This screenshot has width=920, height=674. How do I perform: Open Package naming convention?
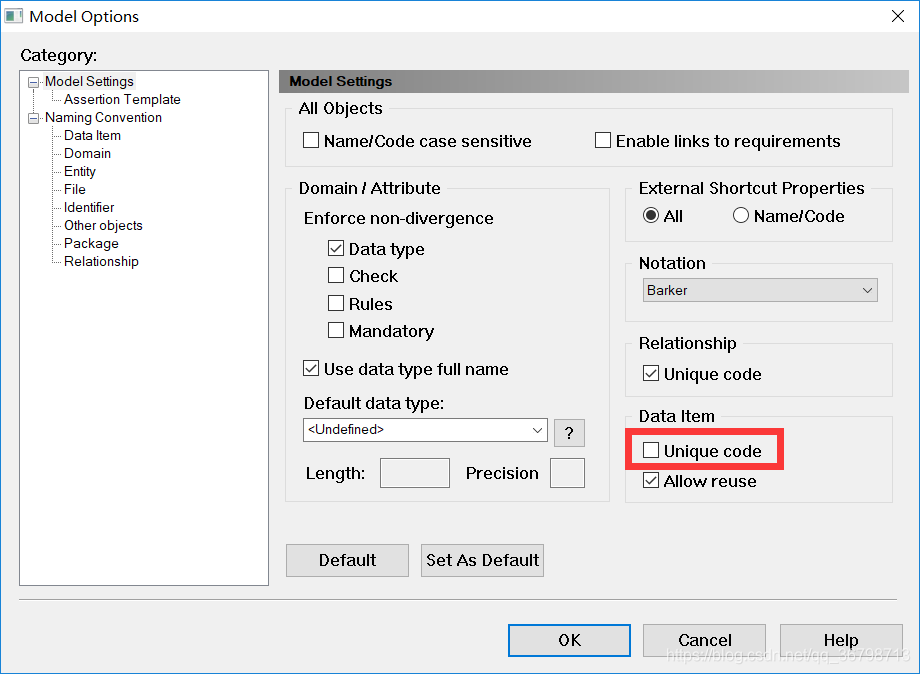91,243
